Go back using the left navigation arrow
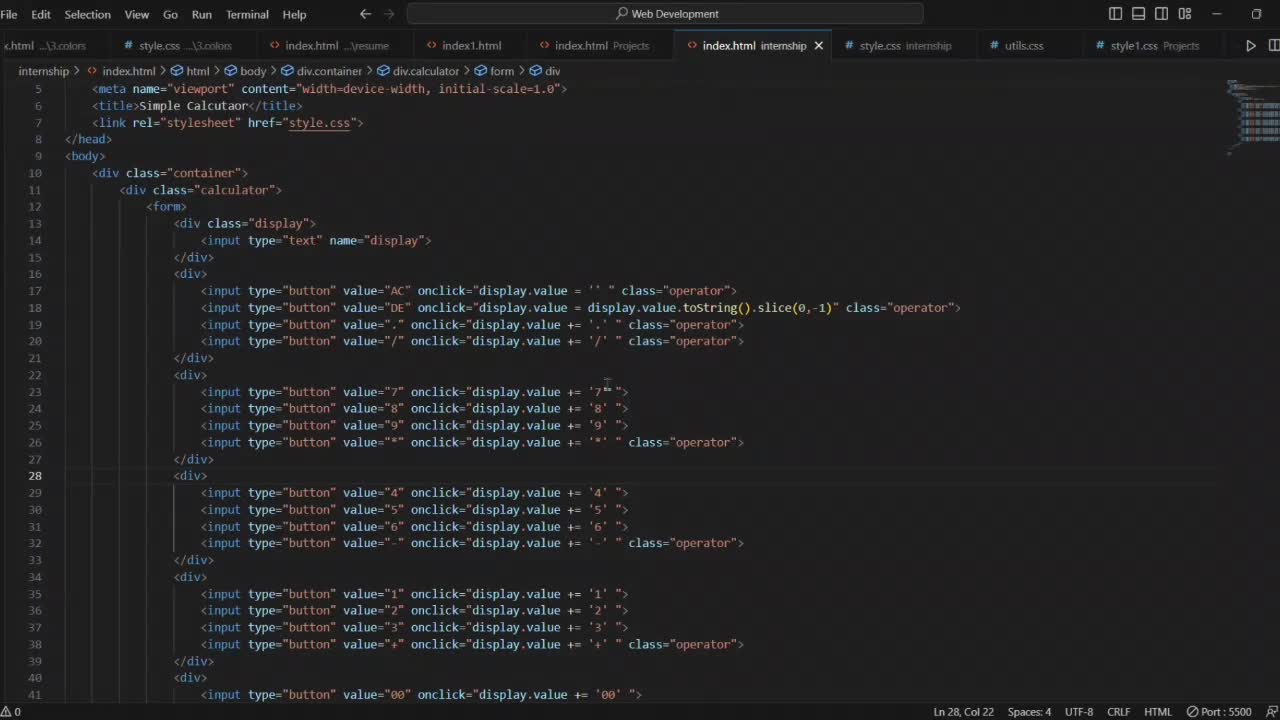 365,14
